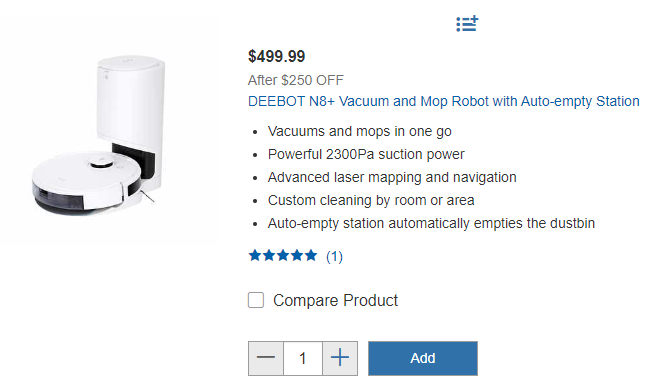Click the laser mapping and navigation bullet
Screen dimensions: 659x386
(x=392, y=177)
